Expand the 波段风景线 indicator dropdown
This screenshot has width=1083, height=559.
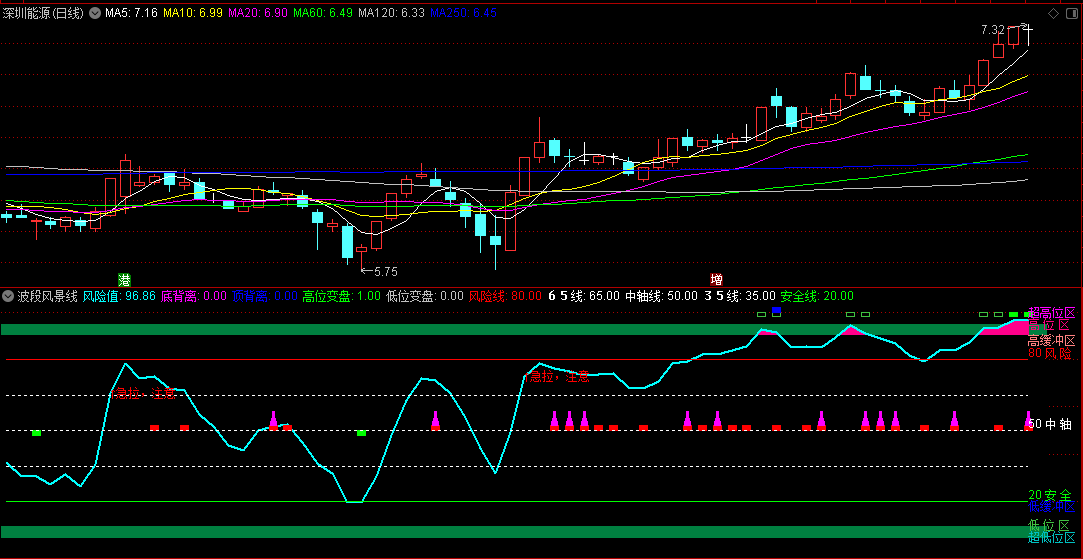pos(9,296)
